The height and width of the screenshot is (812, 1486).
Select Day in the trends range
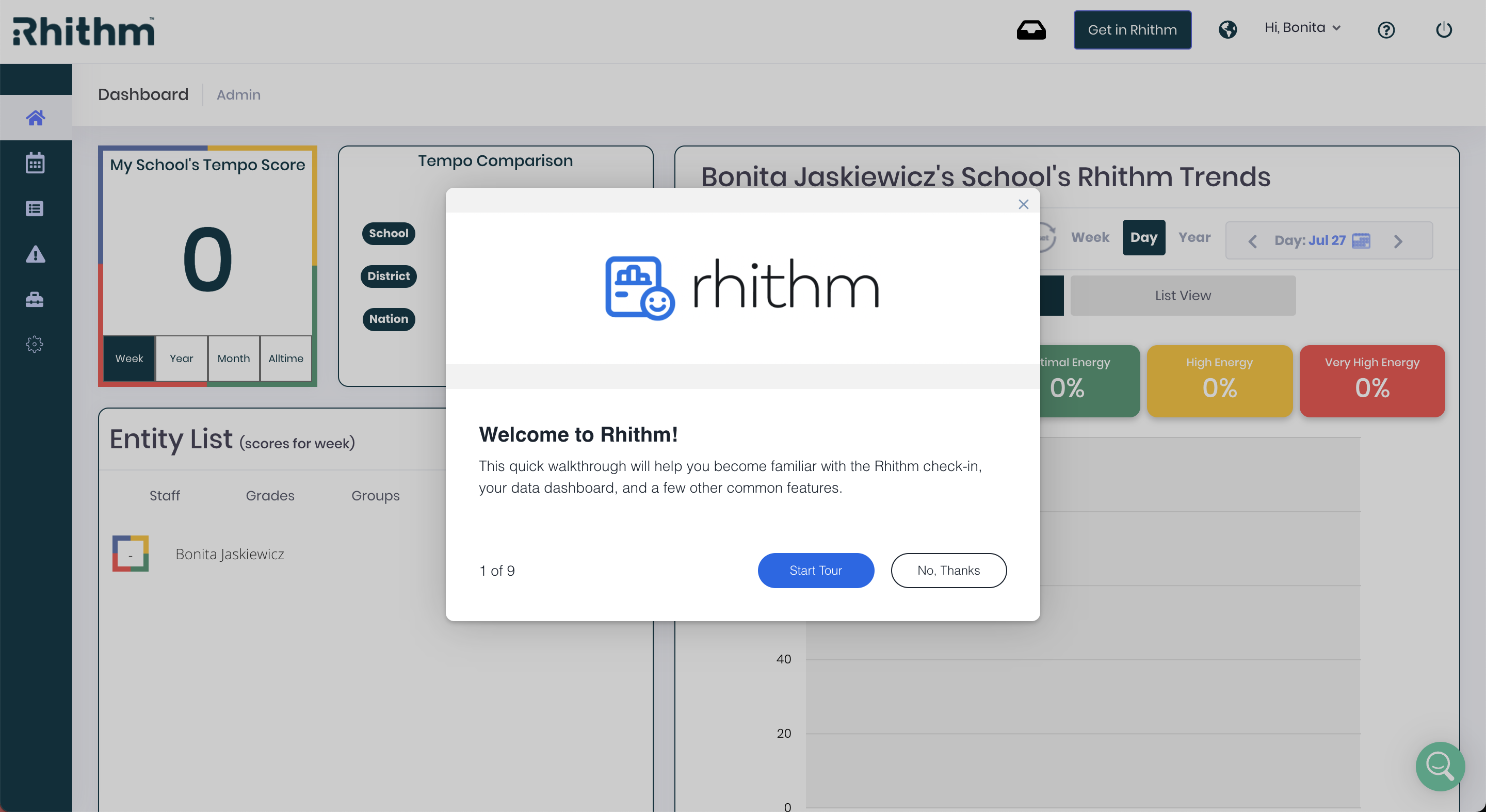click(x=1143, y=238)
